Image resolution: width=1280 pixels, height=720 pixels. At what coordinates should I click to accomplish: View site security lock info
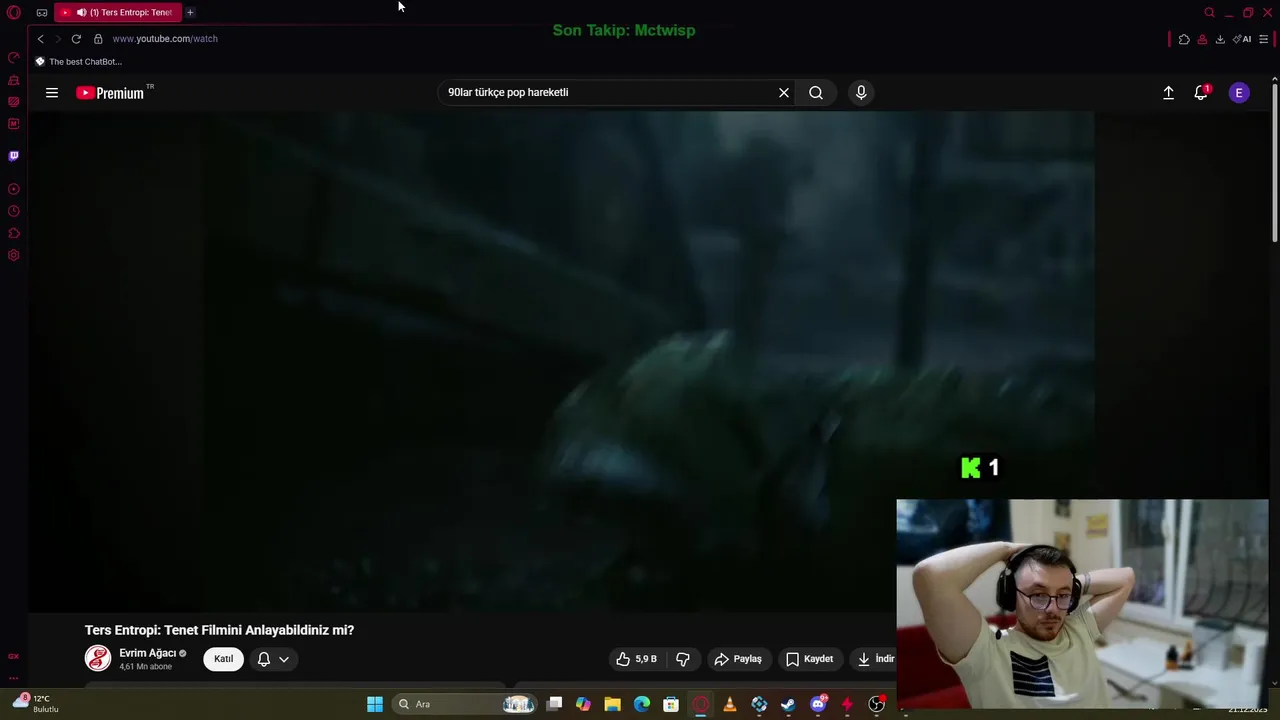click(x=98, y=39)
